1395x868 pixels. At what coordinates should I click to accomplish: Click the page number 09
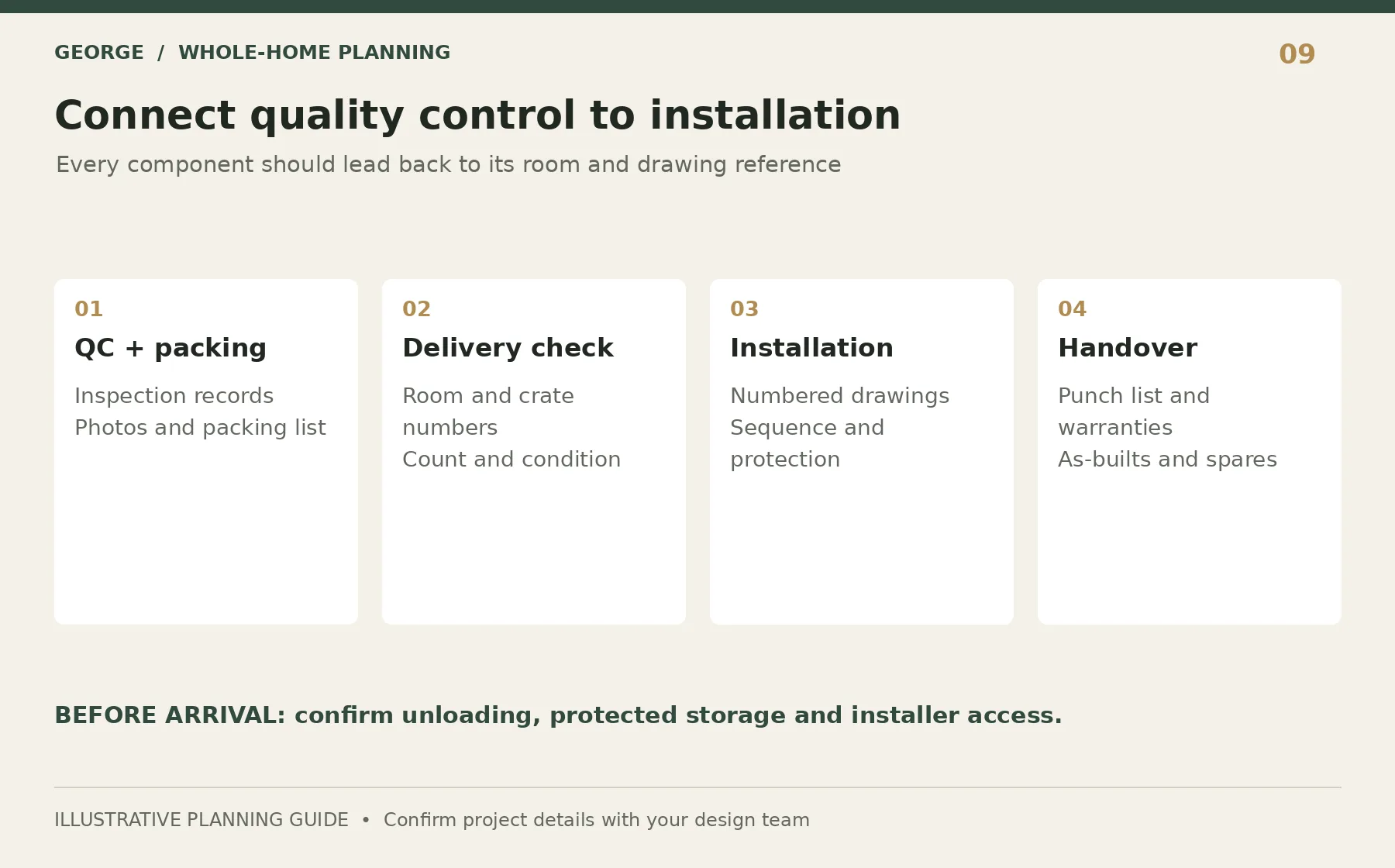click(1297, 54)
